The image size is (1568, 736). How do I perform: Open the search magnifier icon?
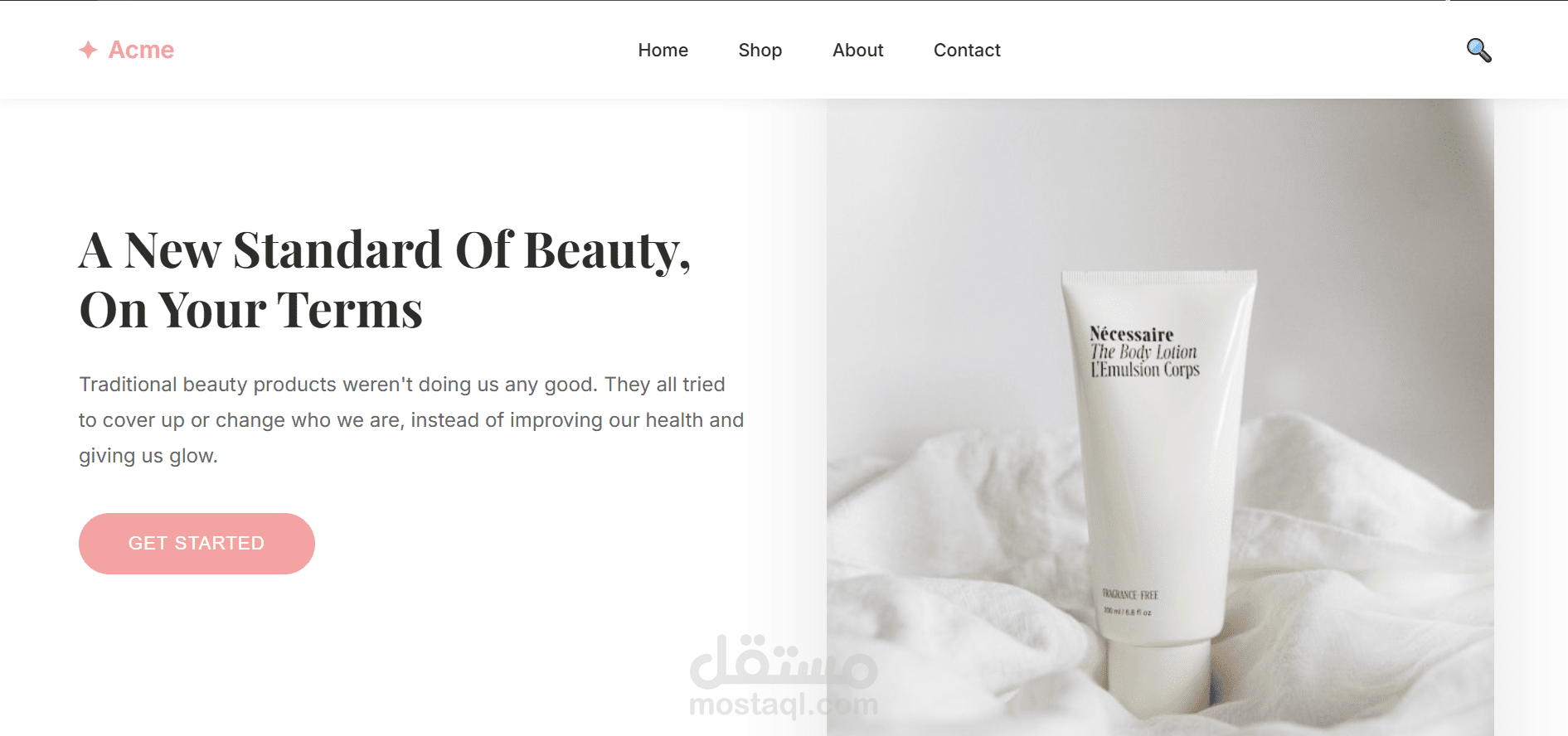(1478, 51)
